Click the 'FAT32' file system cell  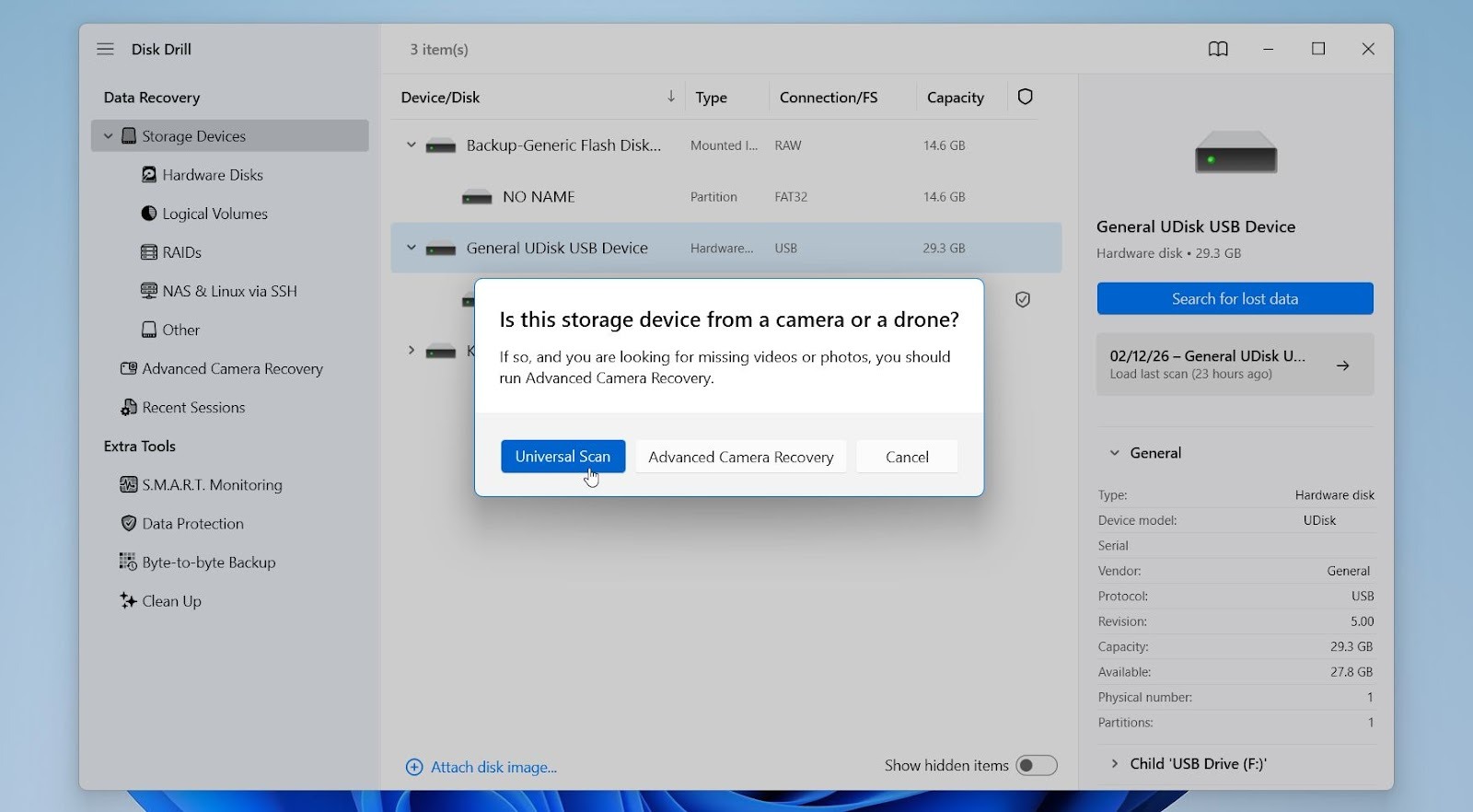[x=791, y=197]
